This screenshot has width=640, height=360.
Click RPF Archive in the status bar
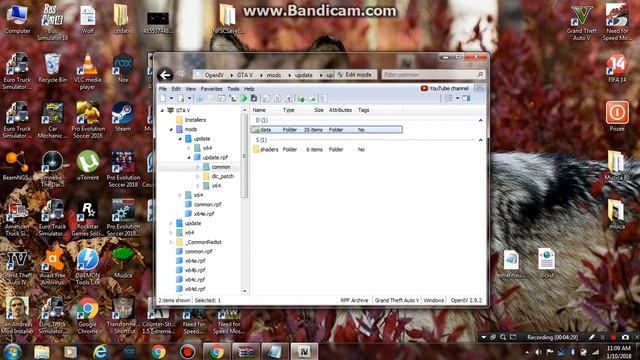354,300
